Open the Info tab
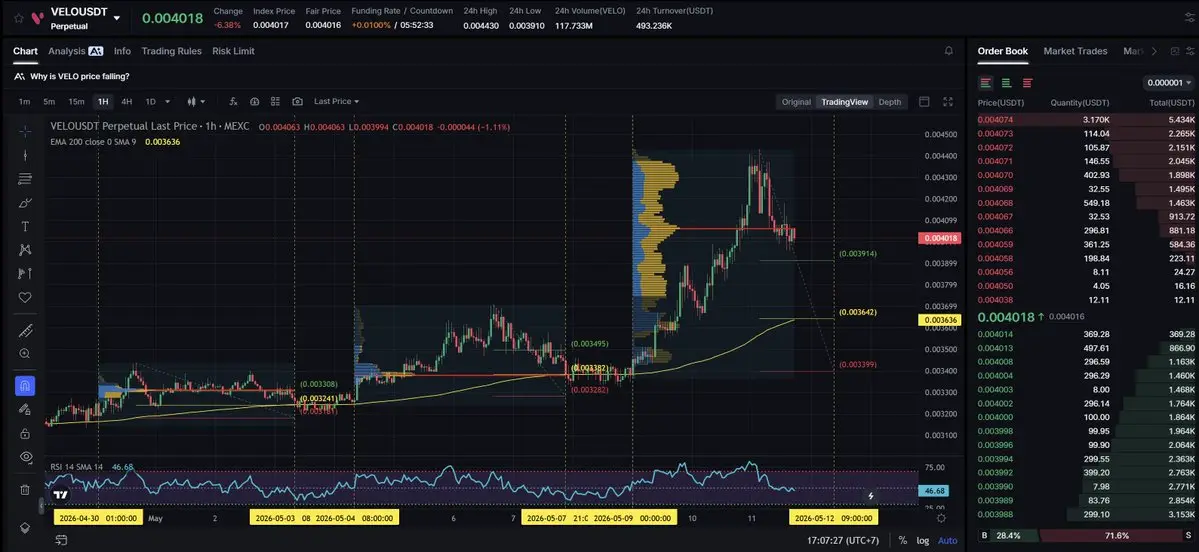This screenshot has height=552, width=1199. click(x=122, y=51)
